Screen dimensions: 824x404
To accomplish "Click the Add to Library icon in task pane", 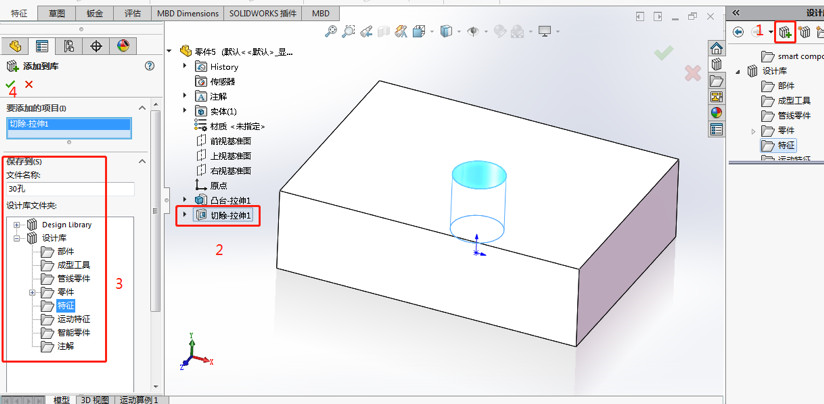I will (x=785, y=32).
